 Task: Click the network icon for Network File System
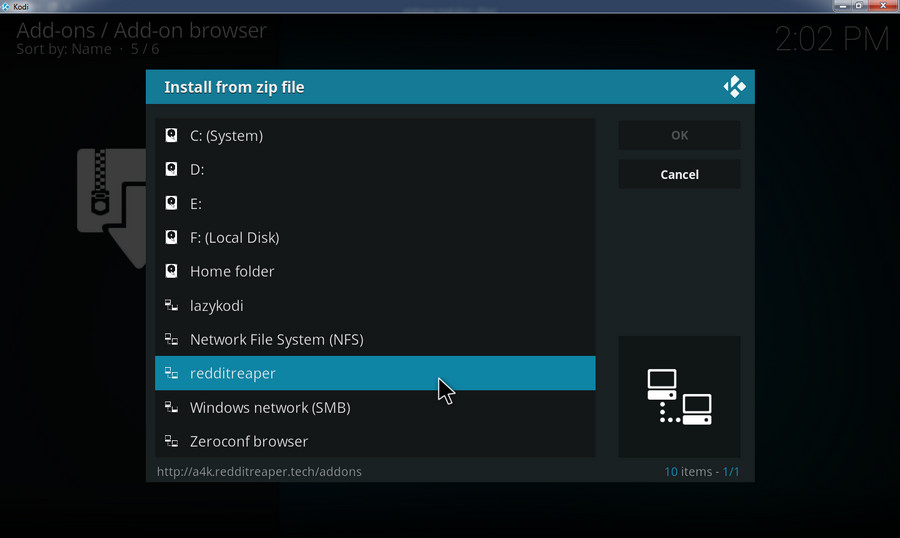171,340
